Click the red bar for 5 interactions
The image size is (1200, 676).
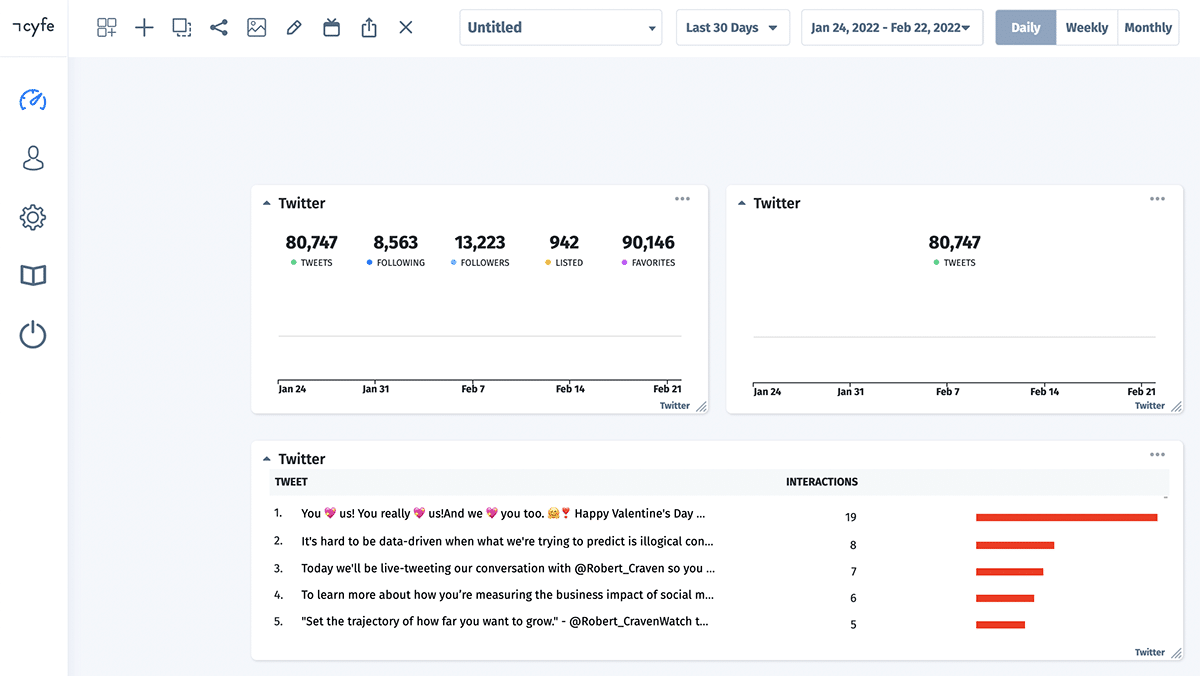coord(1000,625)
